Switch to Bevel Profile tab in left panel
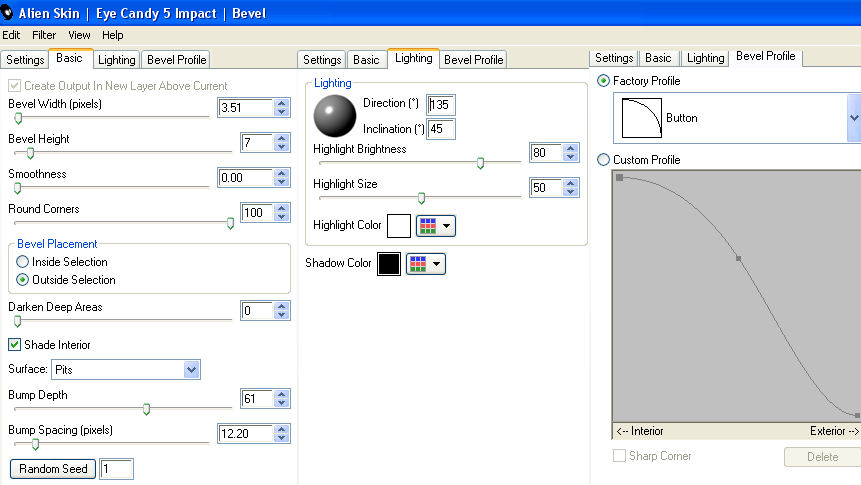The width and height of the screenshot is (861, 485). pyautogui.click(x=176, y=59)
